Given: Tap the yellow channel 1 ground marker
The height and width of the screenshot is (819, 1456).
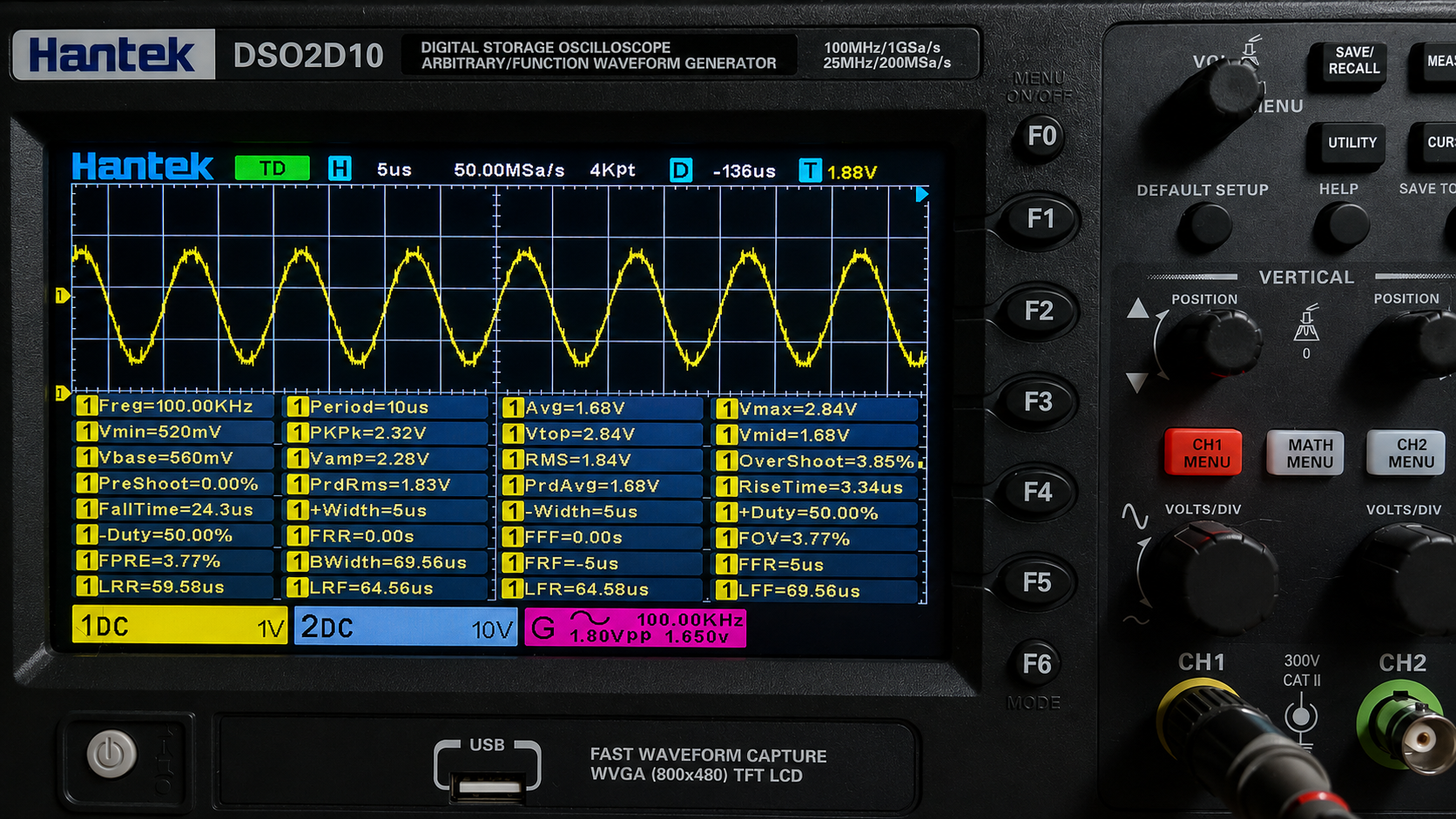Looking at the screenshot, I should [x=61, y=296].
